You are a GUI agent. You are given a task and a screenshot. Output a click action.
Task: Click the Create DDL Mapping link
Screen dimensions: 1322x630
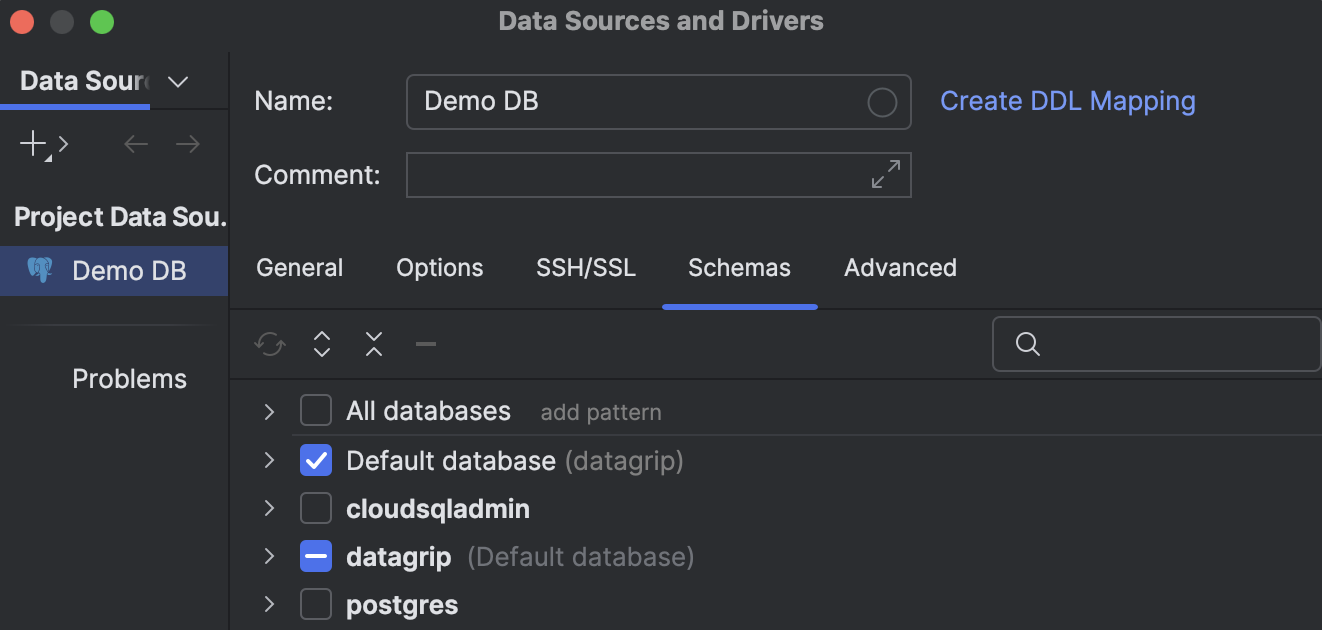(1067, 101)
